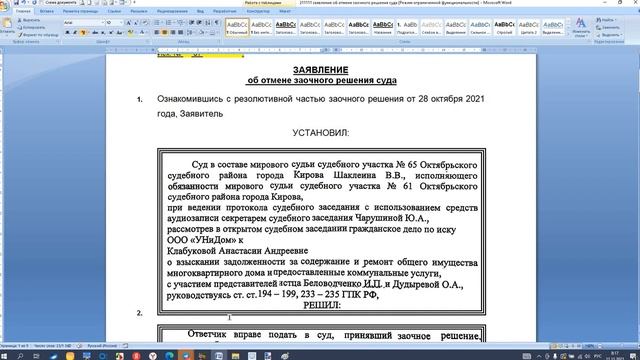Viewport: 640px width, 360px height.
Task: Toggle show paragraph marks (¶)
Action: click(217, 22)
